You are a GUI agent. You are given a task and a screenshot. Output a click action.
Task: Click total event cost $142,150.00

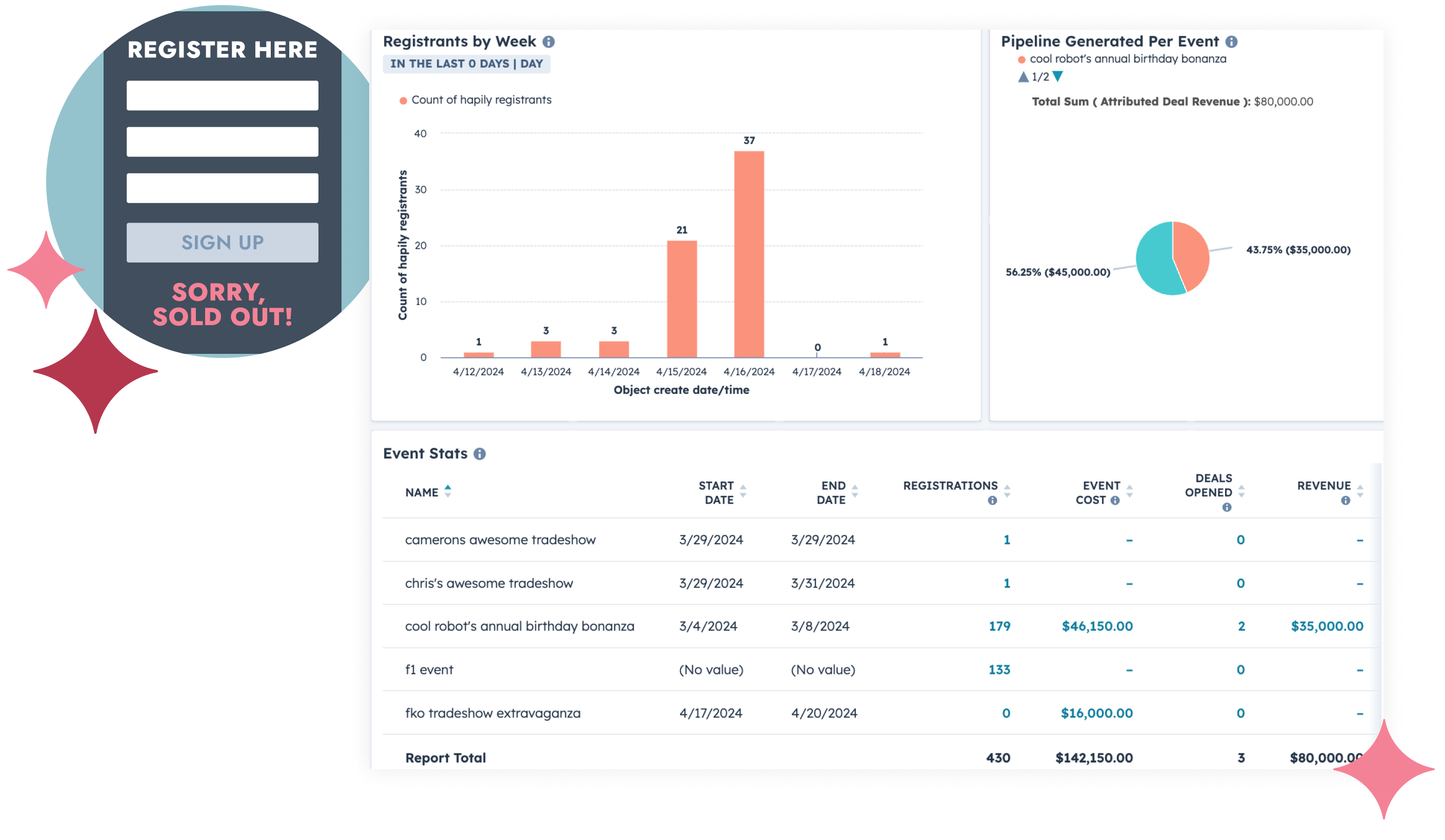(1095, 758)
